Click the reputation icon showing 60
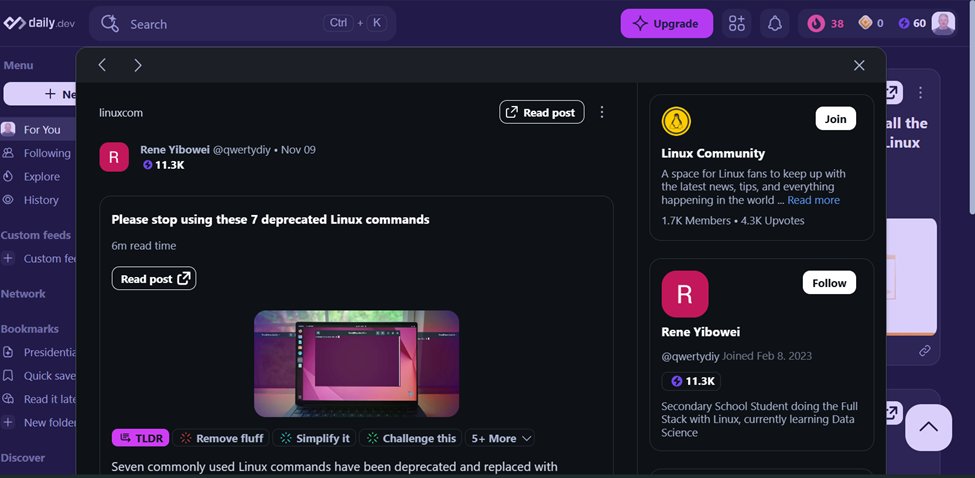Image resolution: width=975 pixels, height=478 pixels. (903, 24)
